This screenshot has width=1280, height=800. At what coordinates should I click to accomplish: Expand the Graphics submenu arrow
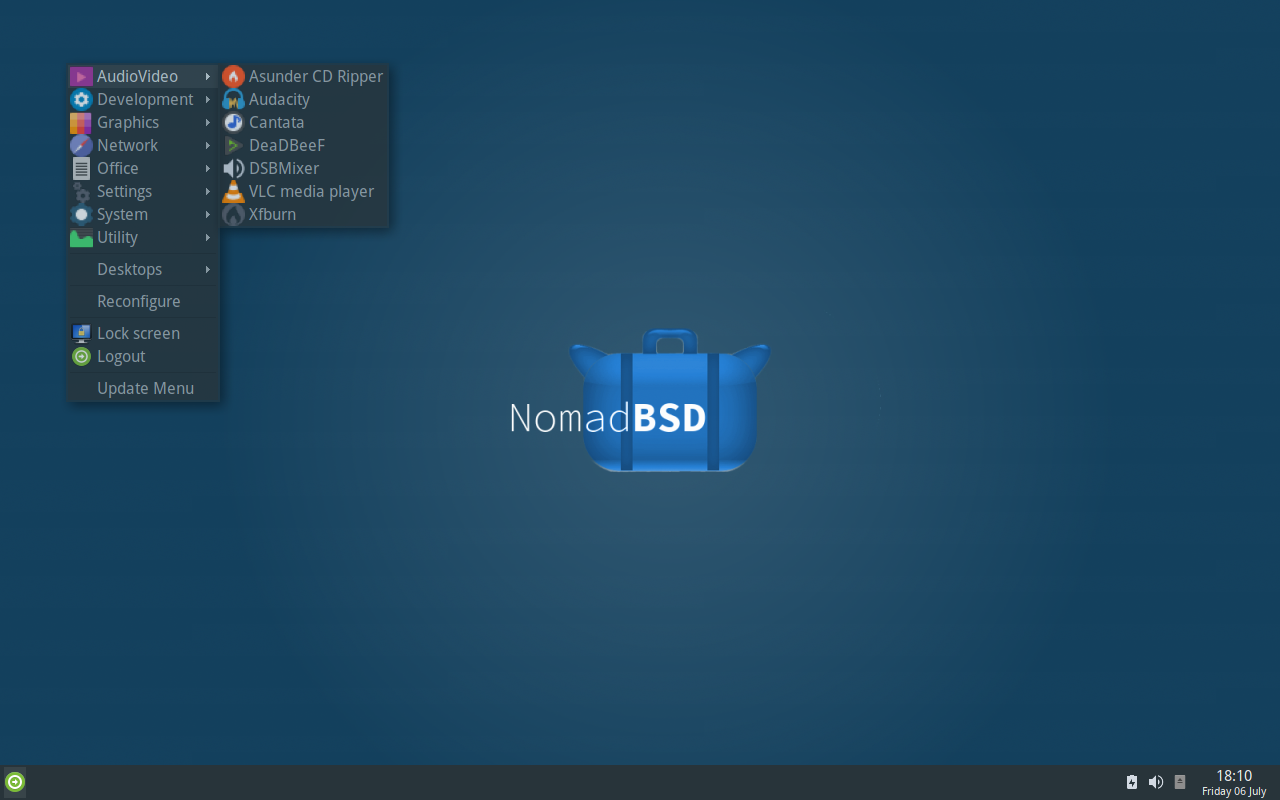pyautogui.click(x=208, y=122)
